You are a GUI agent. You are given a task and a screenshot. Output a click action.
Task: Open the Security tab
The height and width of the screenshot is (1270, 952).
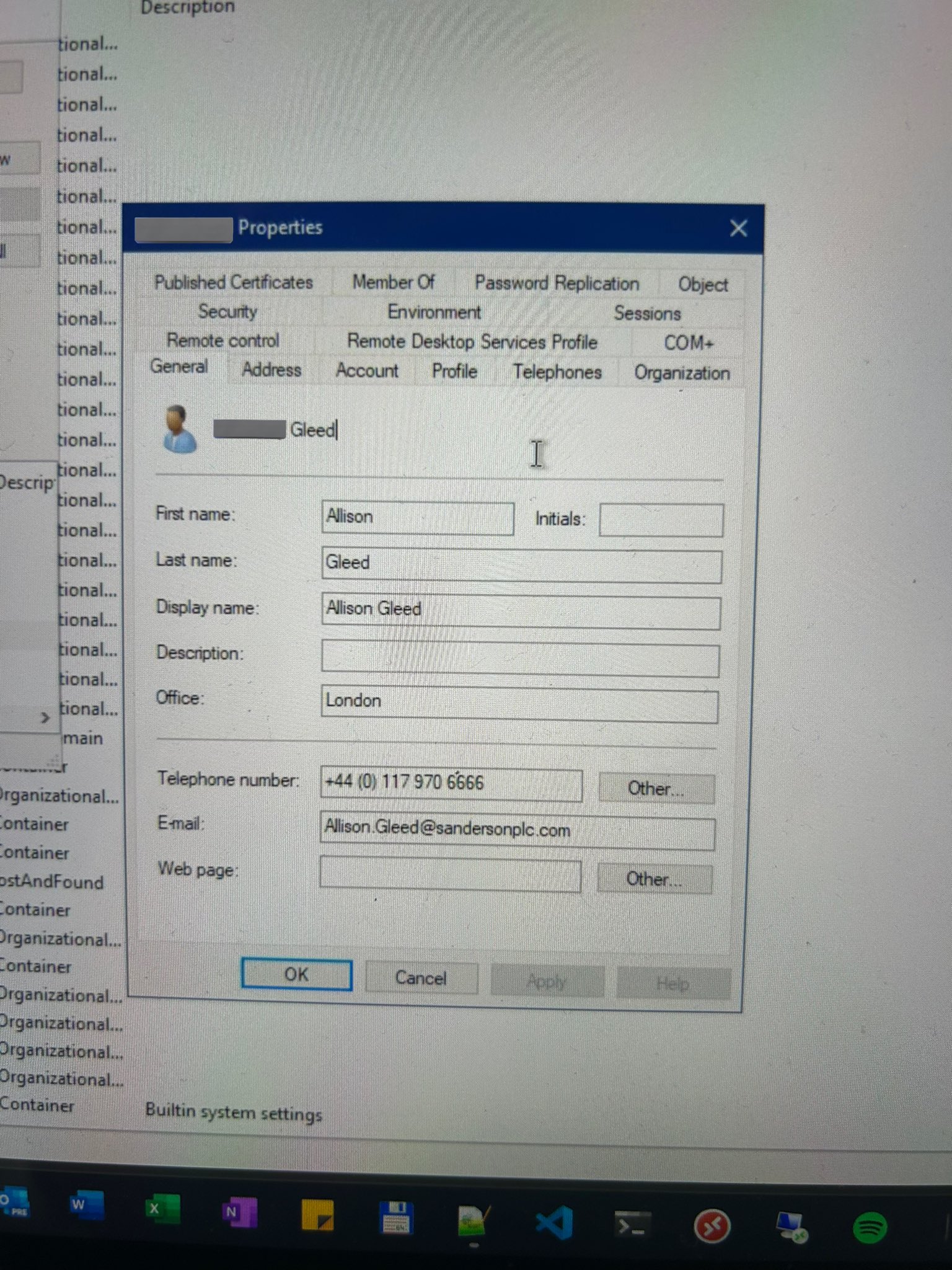click(227, 311)
